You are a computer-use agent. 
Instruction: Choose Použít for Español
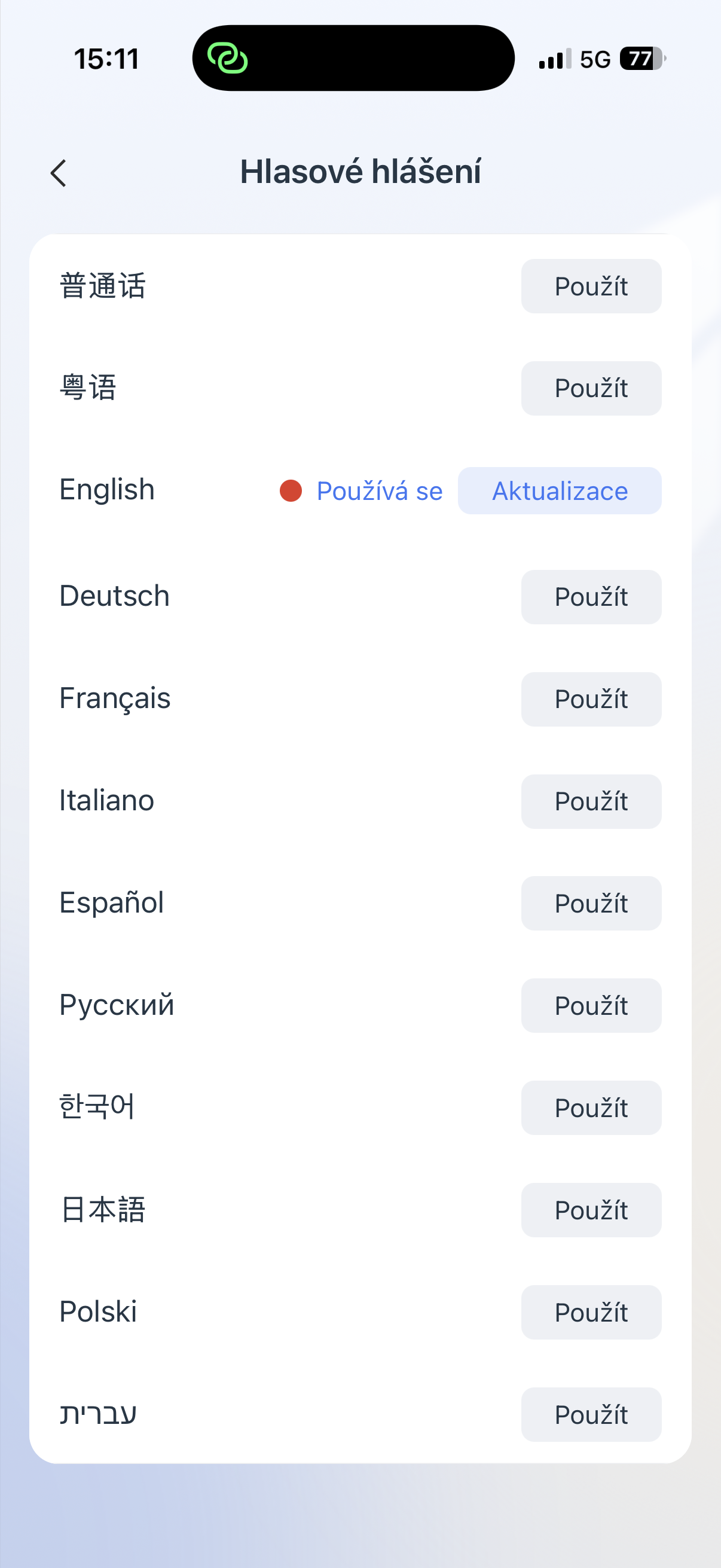(591, 903)
